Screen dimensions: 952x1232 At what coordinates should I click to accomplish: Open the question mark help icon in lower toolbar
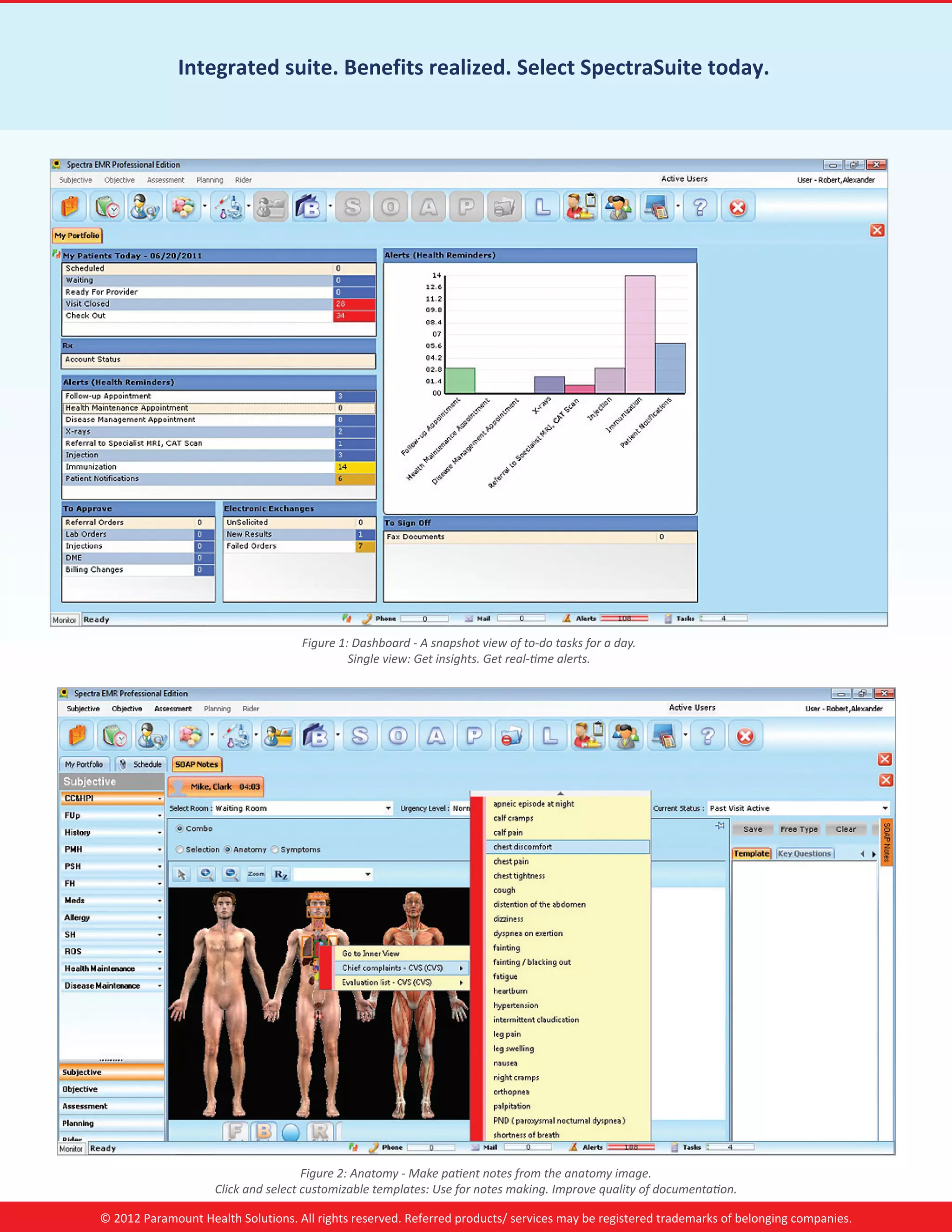pyautogui.click(x=708, y=735)
